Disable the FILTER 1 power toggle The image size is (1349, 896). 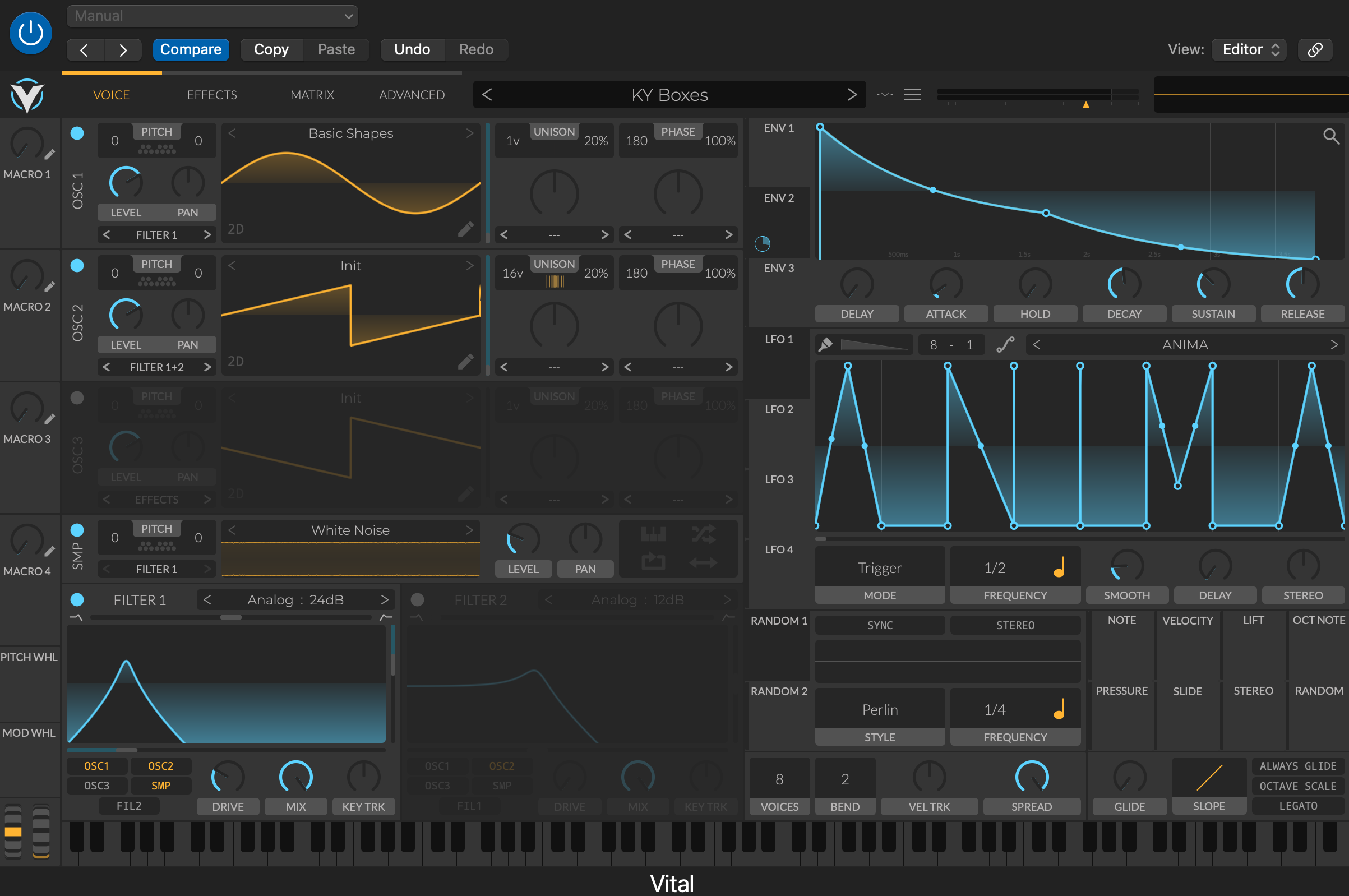click(x=77, y=599)
